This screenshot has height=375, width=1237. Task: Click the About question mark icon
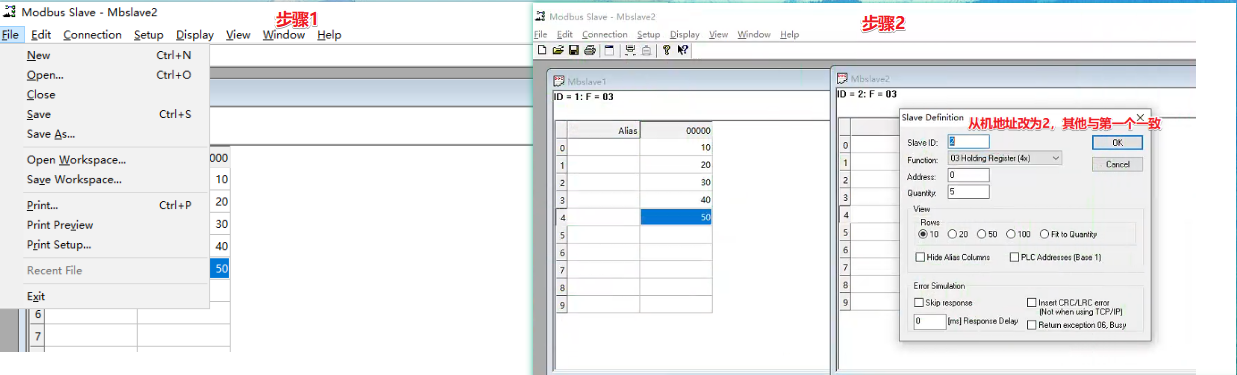tap(666, 50)
